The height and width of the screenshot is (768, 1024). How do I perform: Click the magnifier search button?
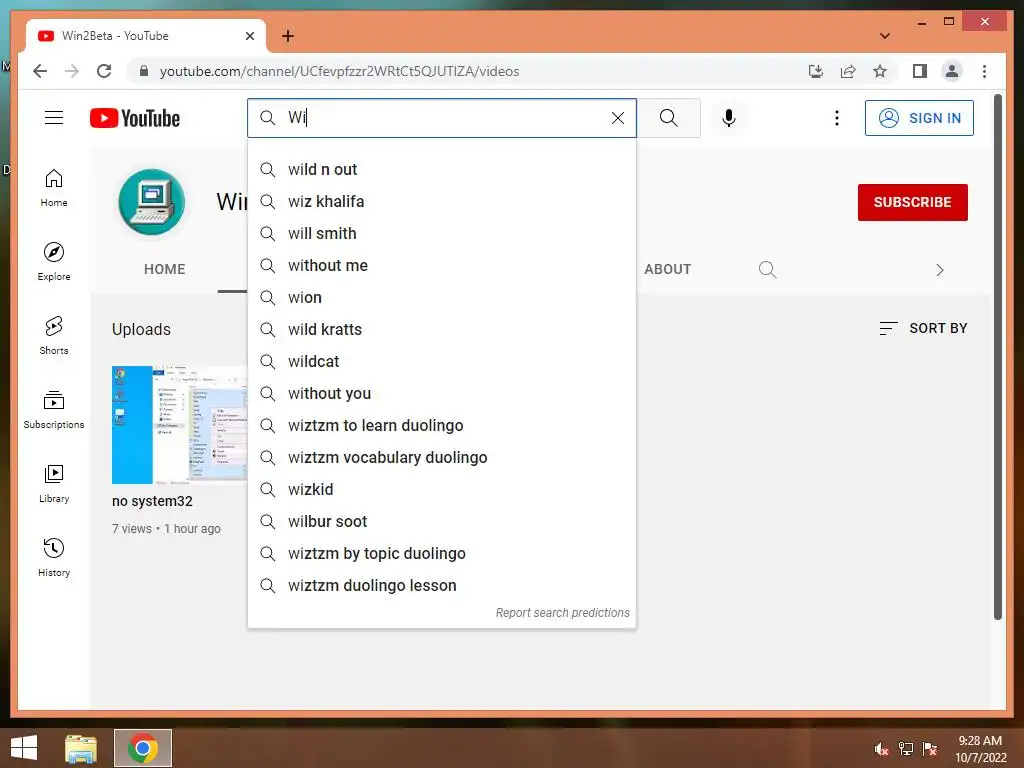point(669,118)
